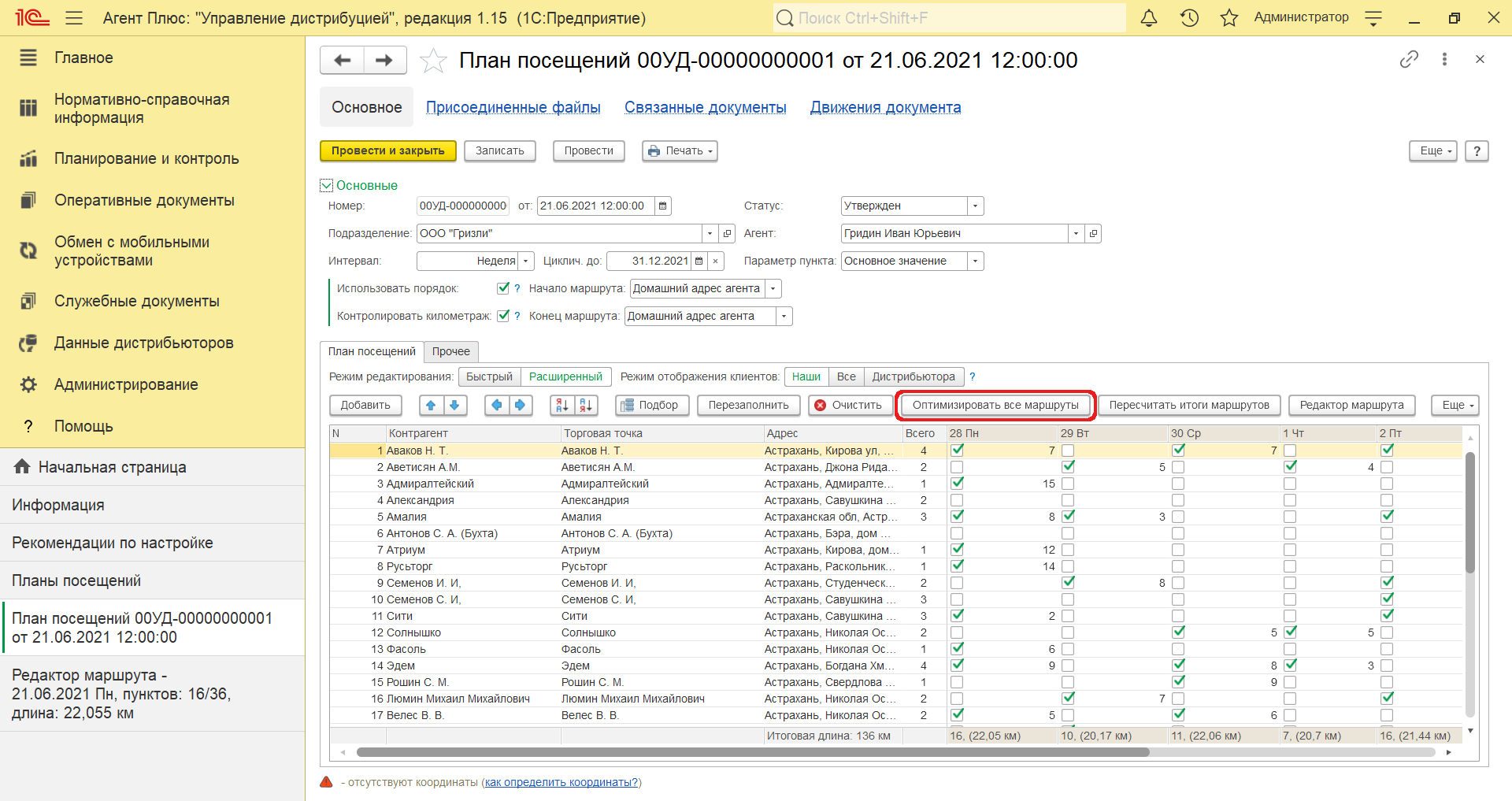The width and height of the screenshot is (1512, 801).
Task: Open Статус dropdown arrow
Action: coord(975,206)
